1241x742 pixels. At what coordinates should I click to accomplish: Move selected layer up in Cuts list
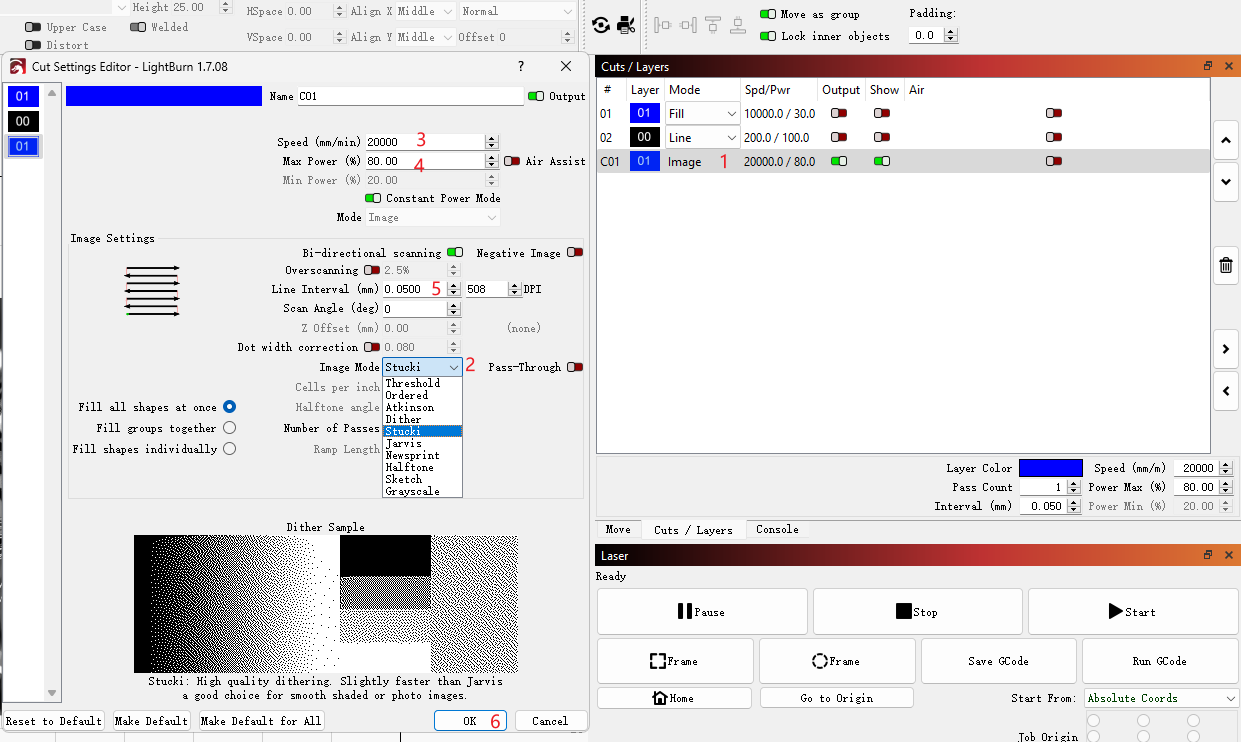click(1226, 140)
